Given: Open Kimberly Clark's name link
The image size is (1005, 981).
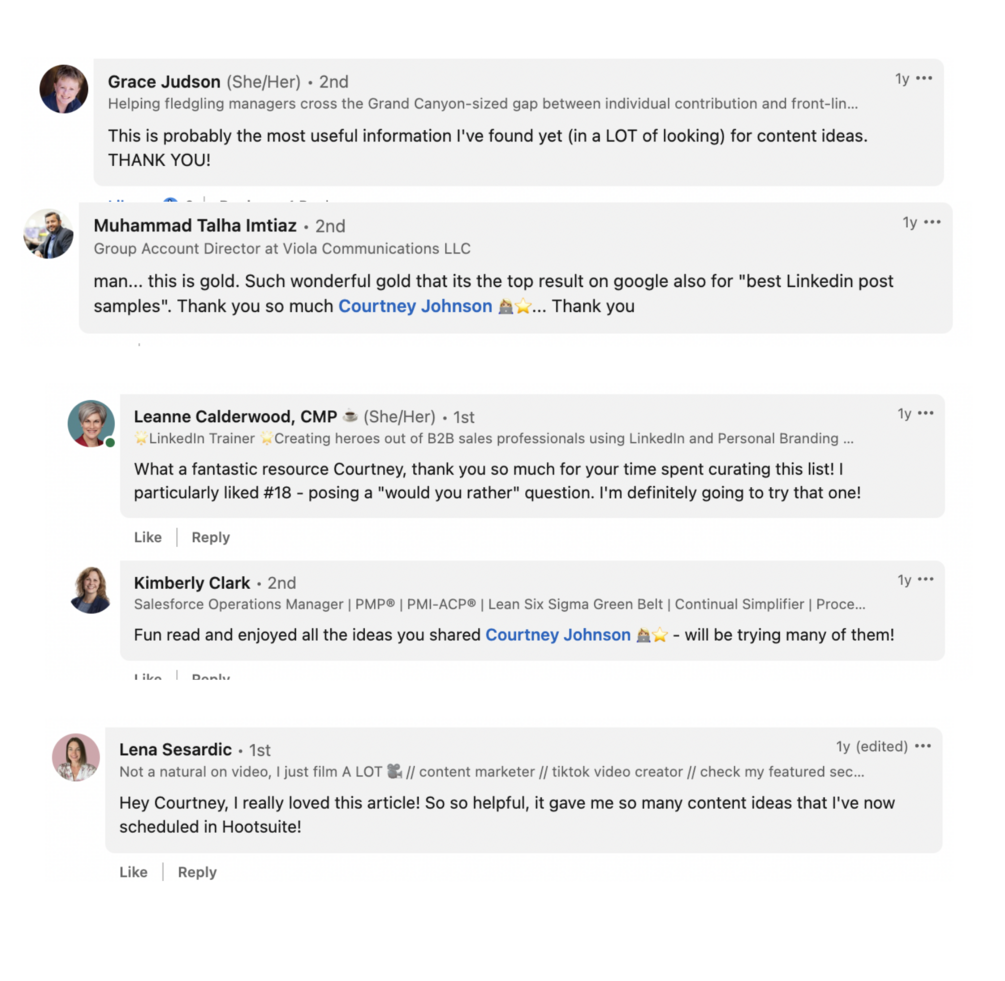Looking at the screenshot, I should point(191,583).
